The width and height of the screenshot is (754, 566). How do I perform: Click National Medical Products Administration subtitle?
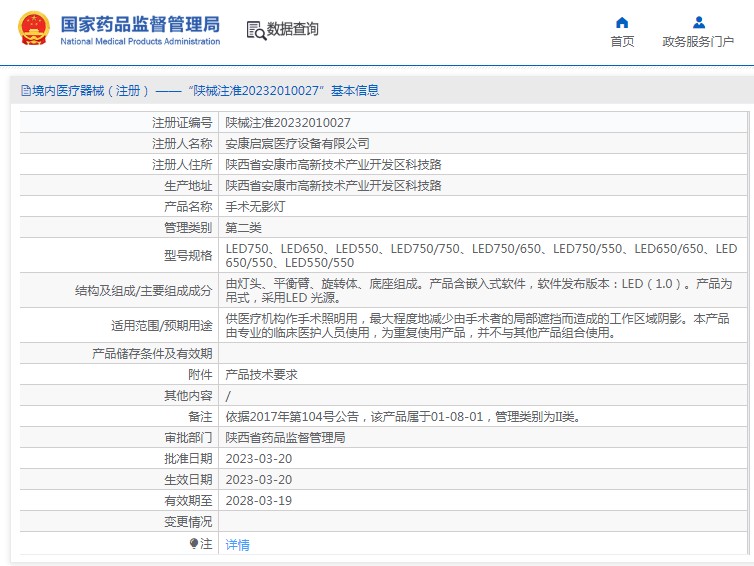click(x=140, y=41)
